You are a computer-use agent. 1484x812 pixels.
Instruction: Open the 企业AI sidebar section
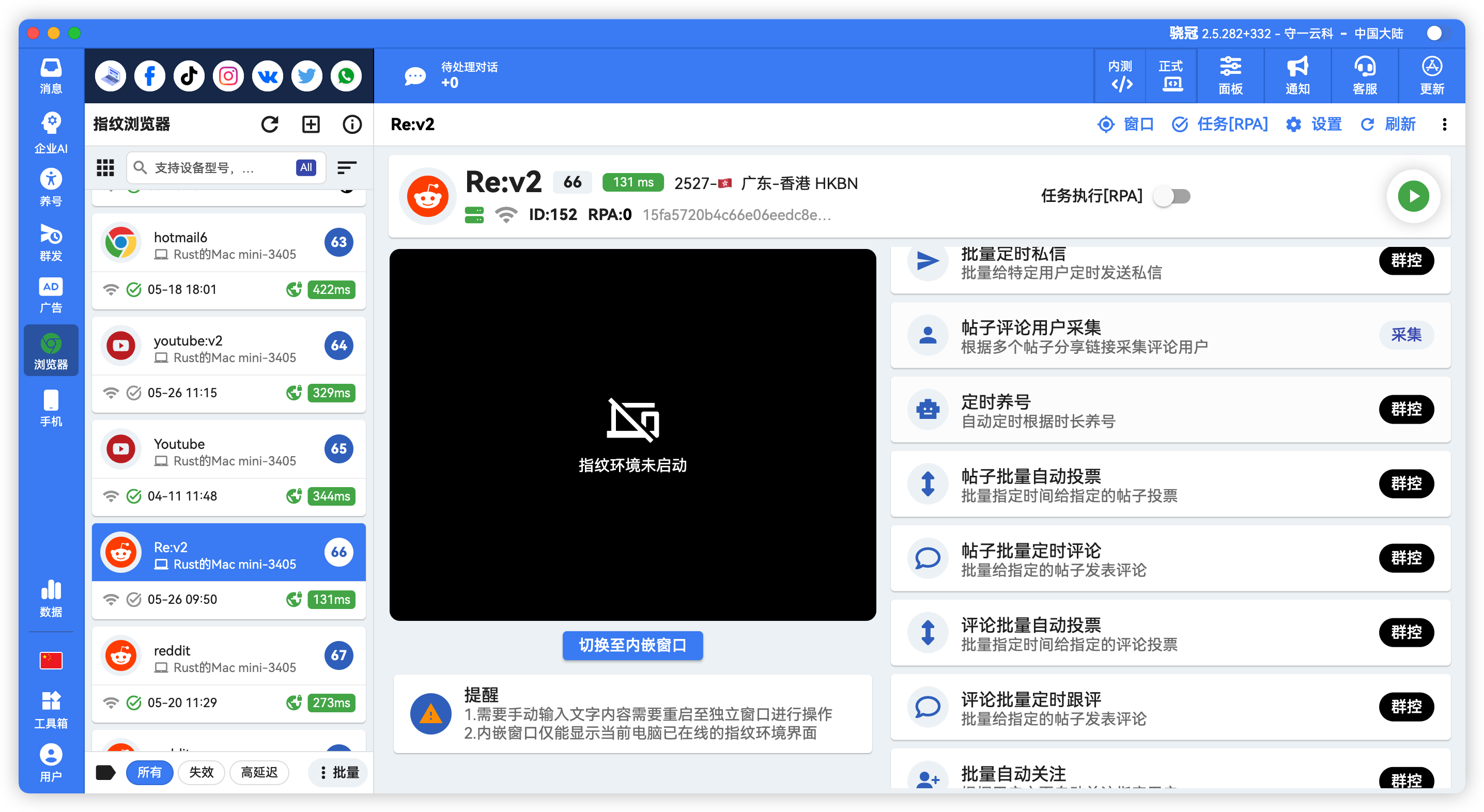[51, 132]
